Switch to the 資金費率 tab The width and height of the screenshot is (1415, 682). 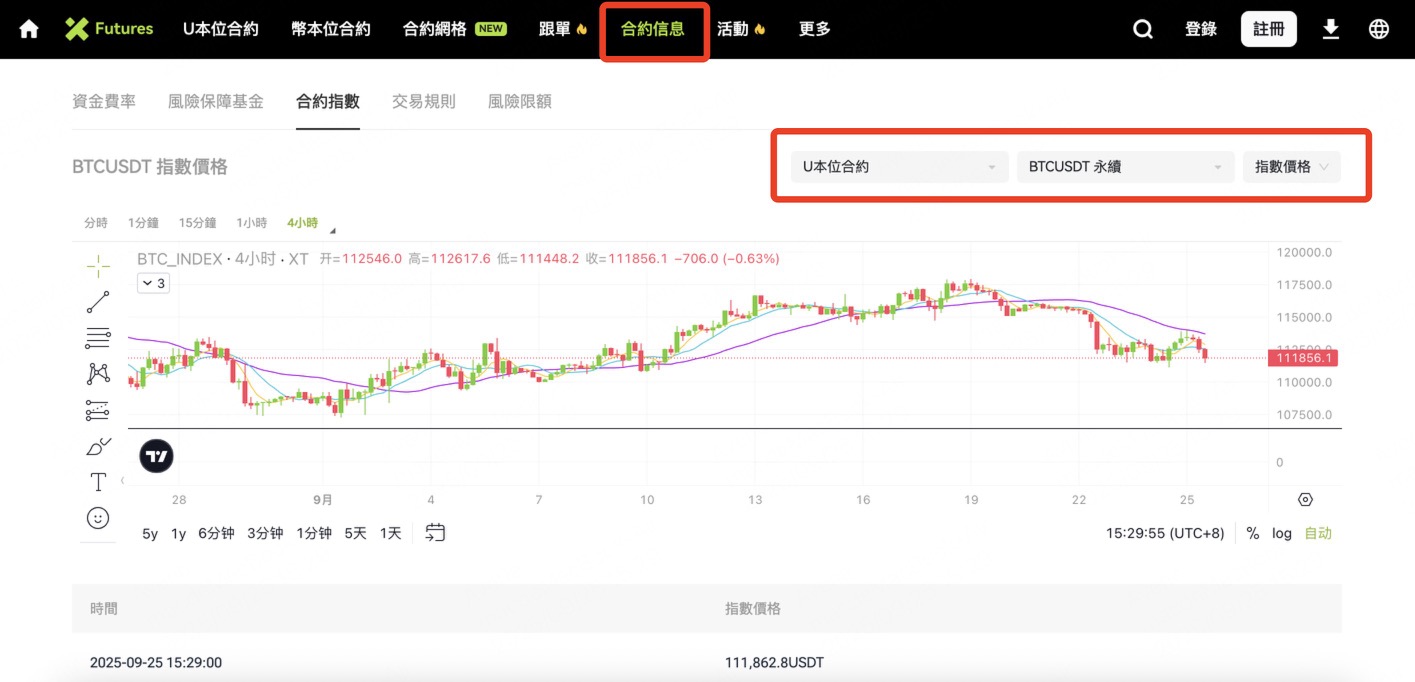click(104, 101)
